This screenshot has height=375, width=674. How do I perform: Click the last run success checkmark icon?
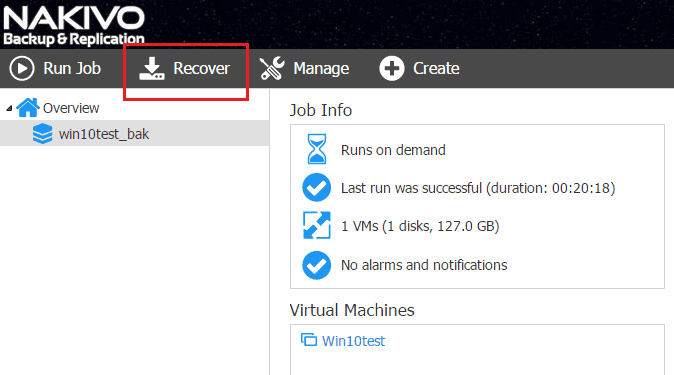pyautogui.click(x=316, y=188)
